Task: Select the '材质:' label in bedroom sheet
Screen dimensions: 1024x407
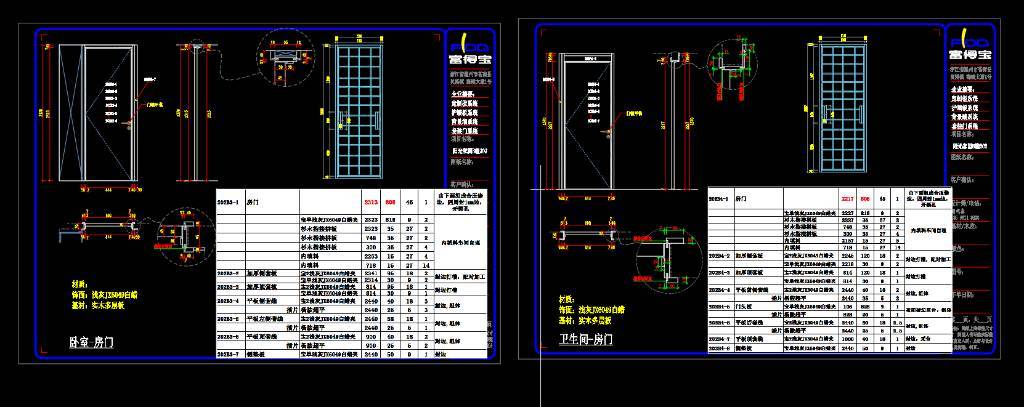Action: [x=78, y=284]
